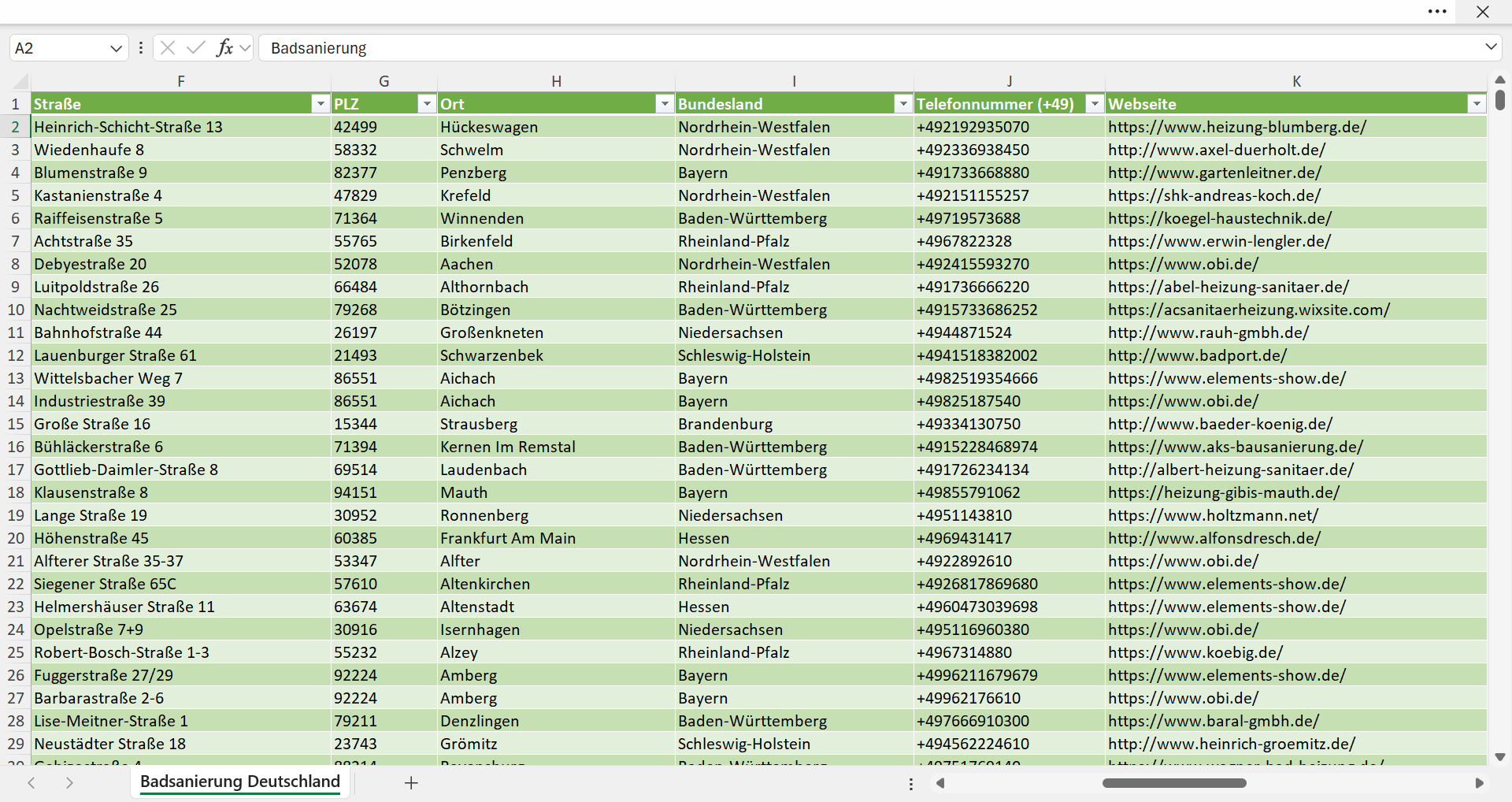1512x802 pixels.
Task: Expand the Name Box dropdown arrow
Action: tap(116, 48)
